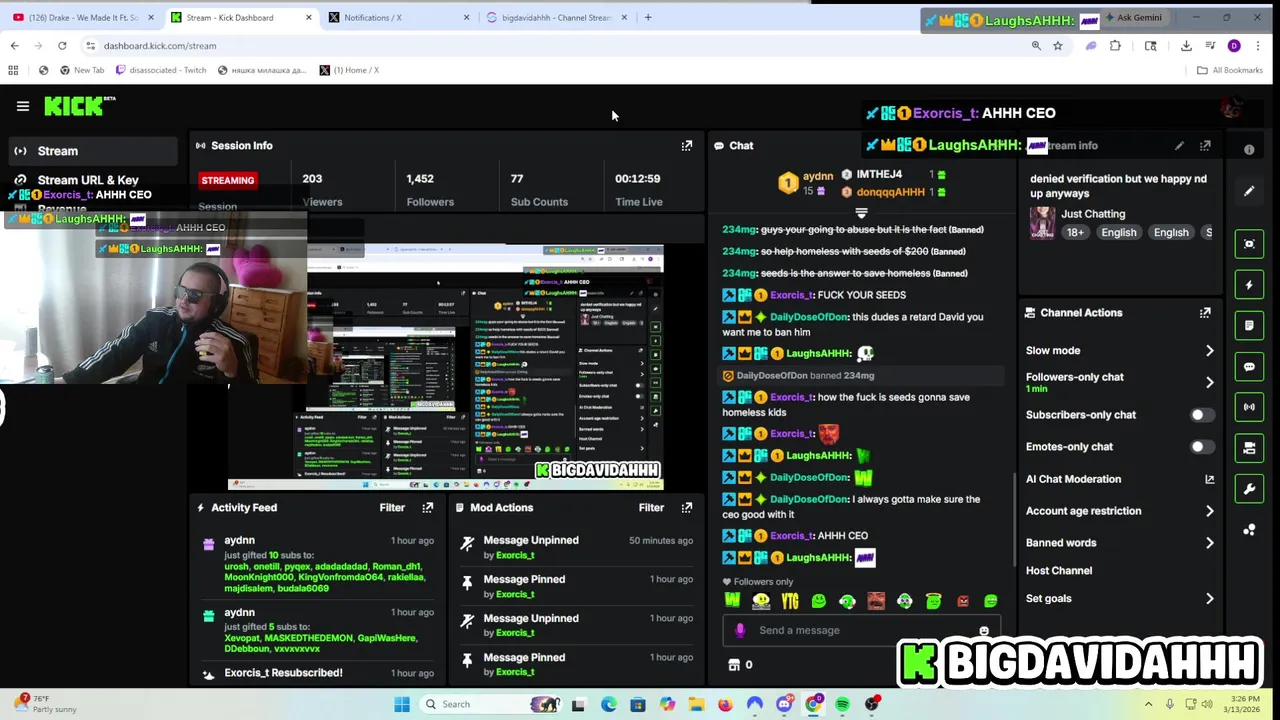Click the donqqqAHHH top gifter name
The height and width of the screenshot is (720, 1280).
890,192
